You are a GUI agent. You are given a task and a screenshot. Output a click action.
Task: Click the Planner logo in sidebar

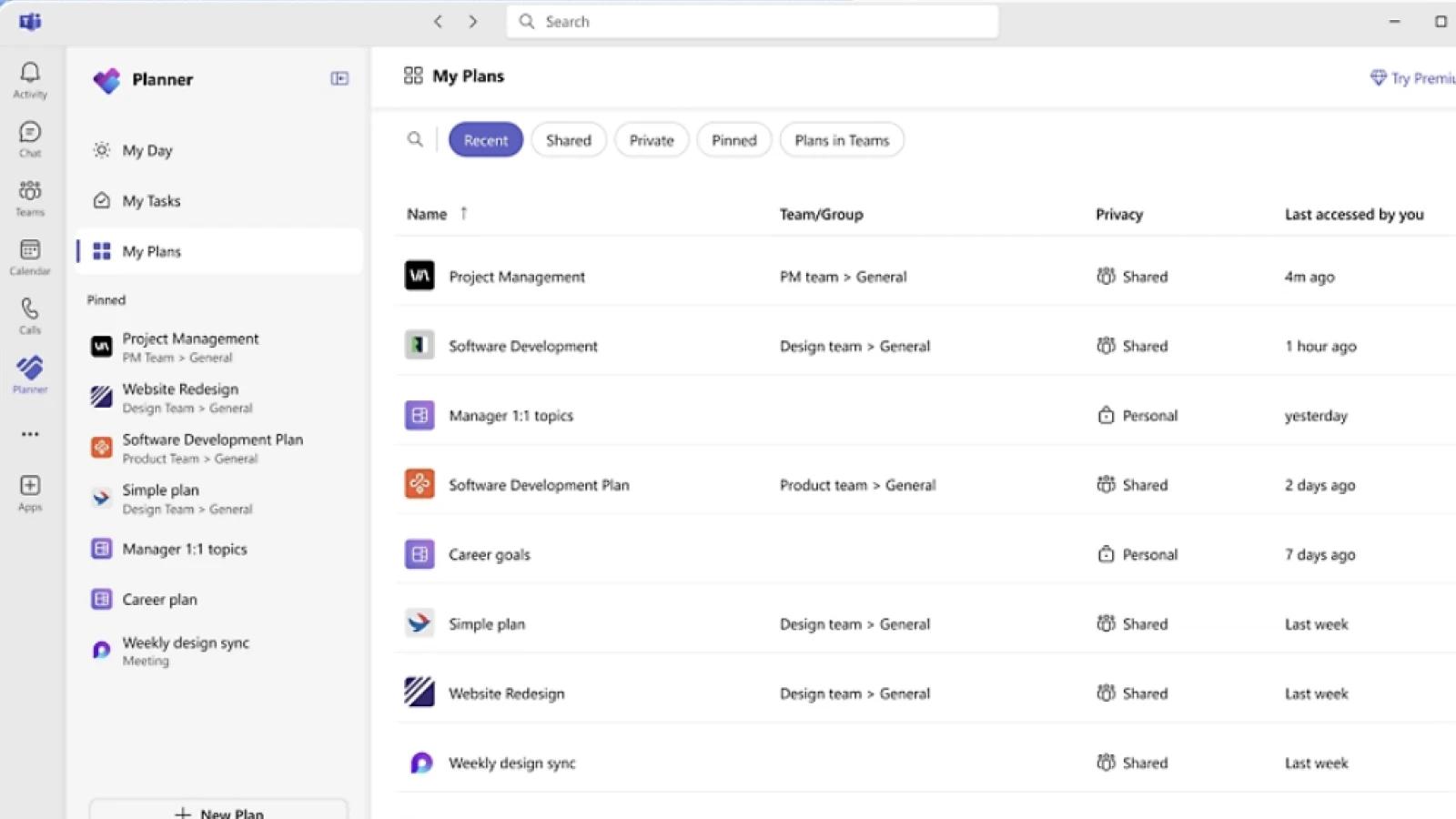106,80
